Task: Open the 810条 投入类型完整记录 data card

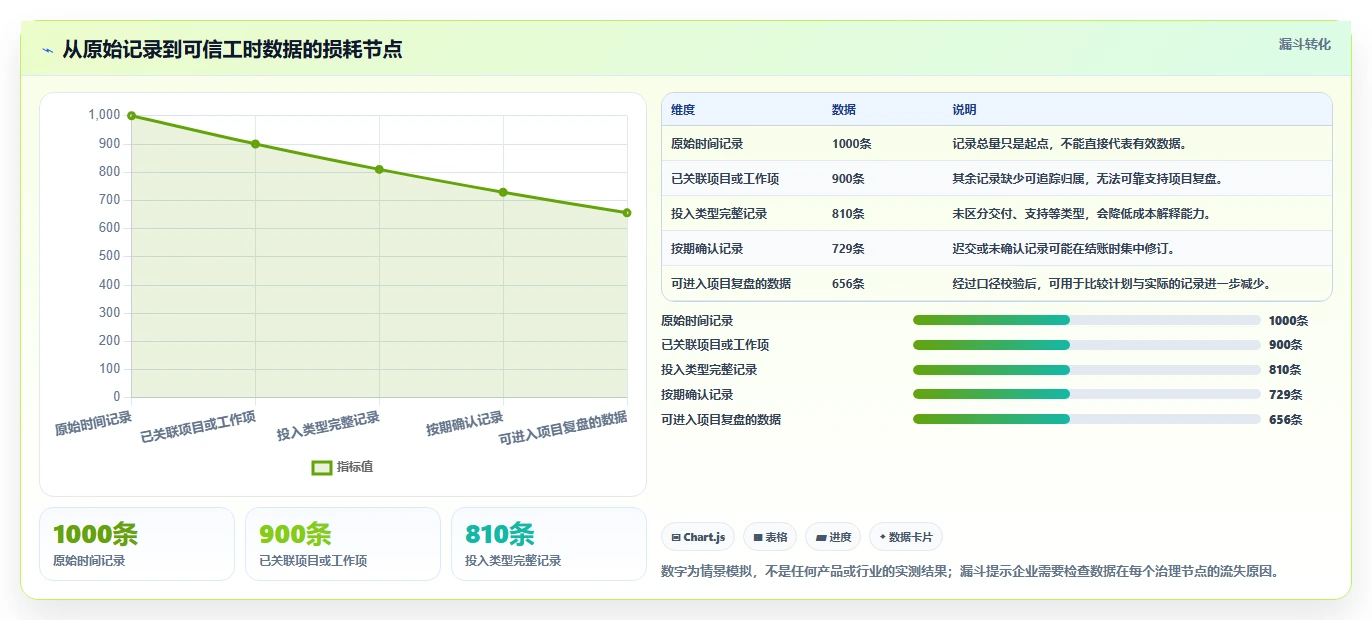Action: click(x=549, y=544)
